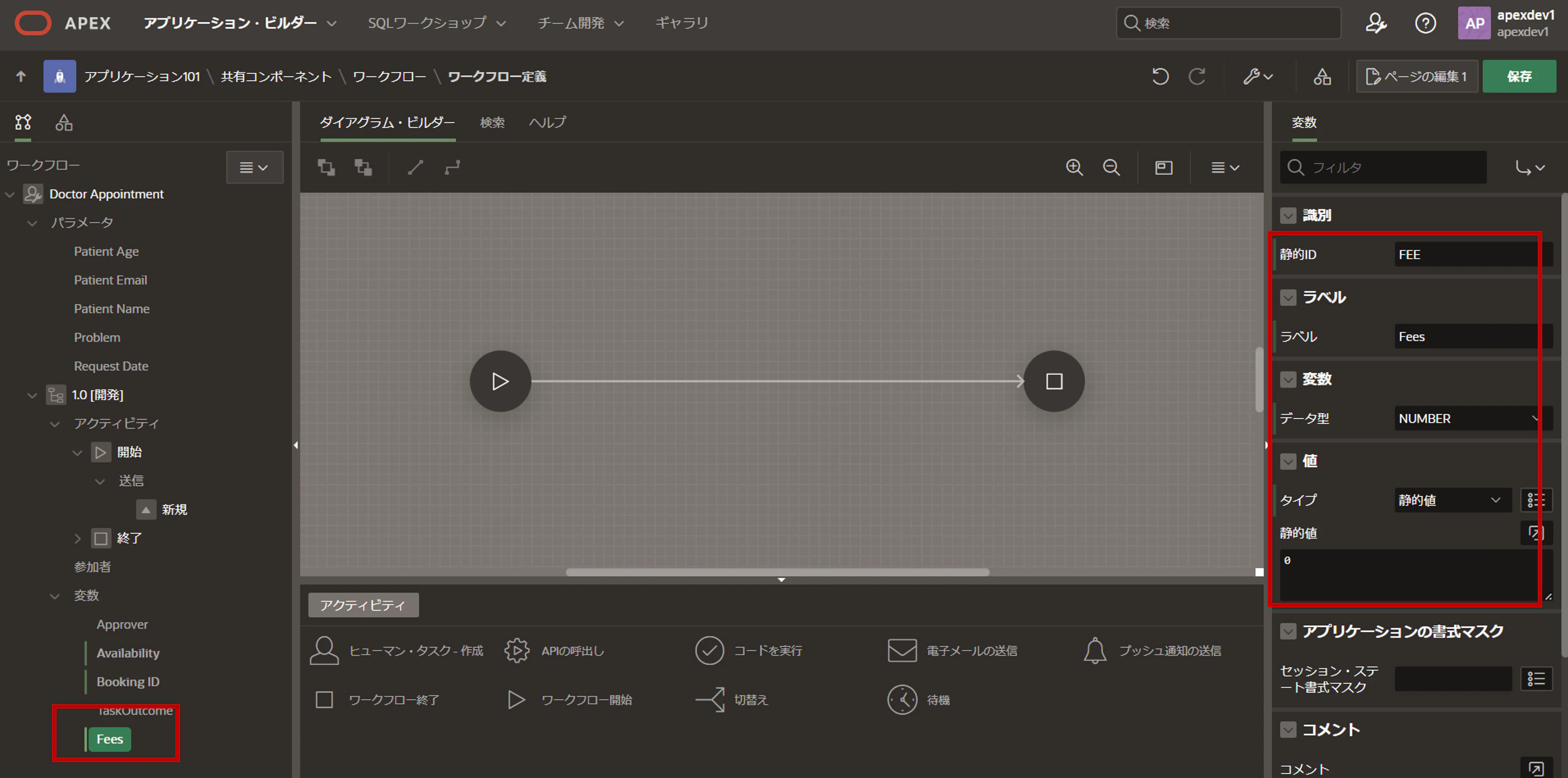
Task: Switch to the ヘルプ tab
Action: (x=547, y=122)
